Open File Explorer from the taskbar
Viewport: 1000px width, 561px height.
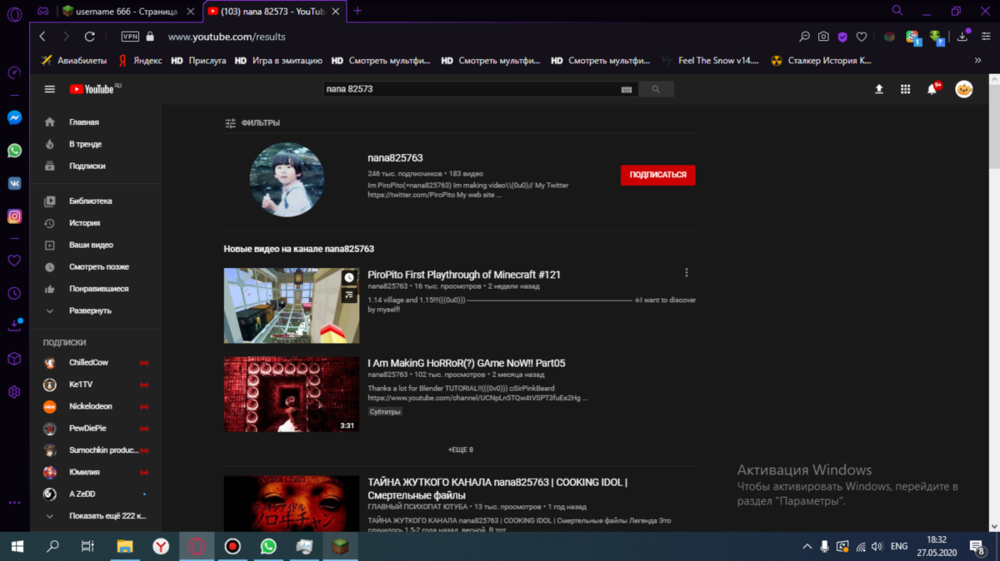point(125,546)
